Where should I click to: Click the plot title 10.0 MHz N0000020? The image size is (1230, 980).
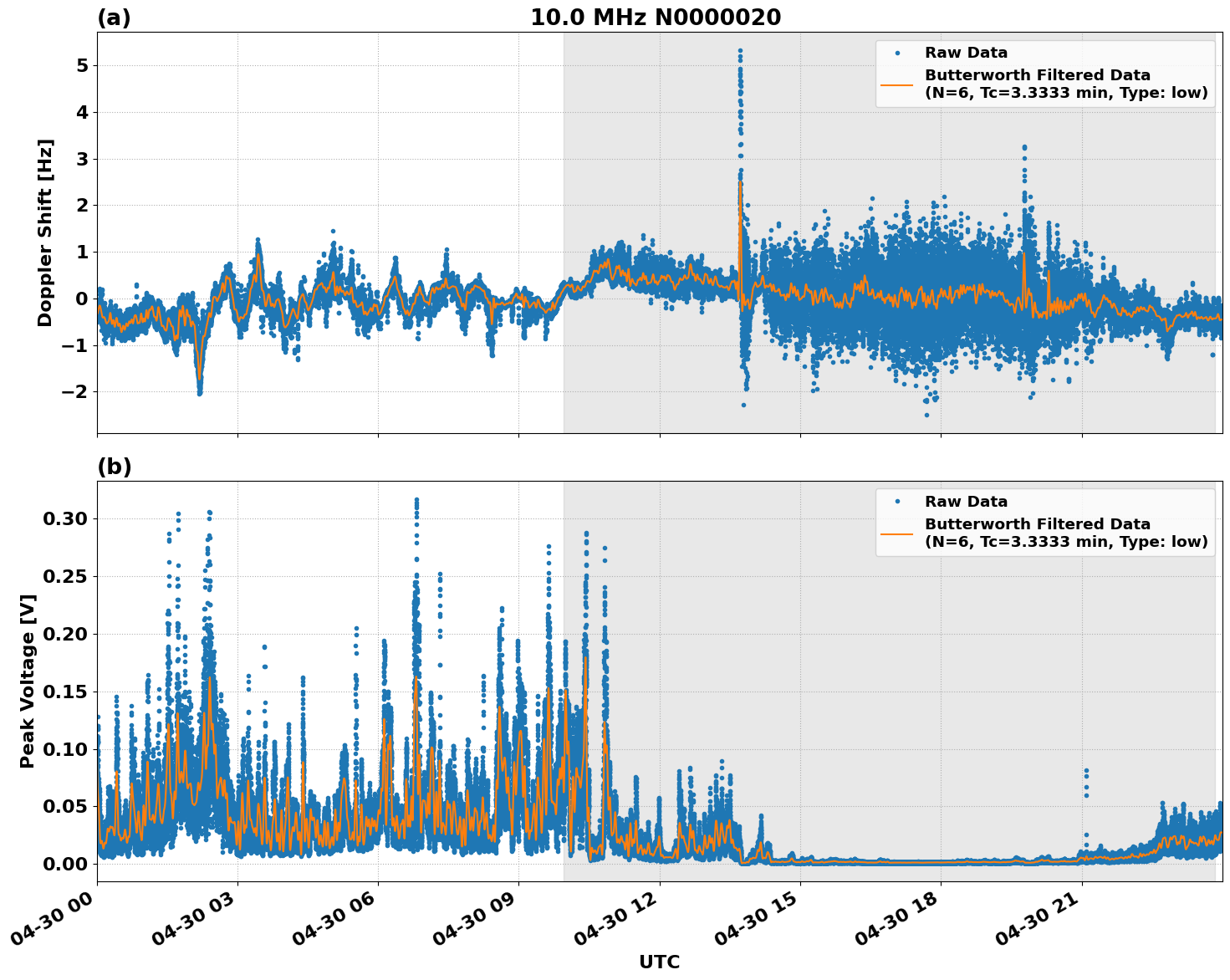pyautogui.click(x=658, y=14)
